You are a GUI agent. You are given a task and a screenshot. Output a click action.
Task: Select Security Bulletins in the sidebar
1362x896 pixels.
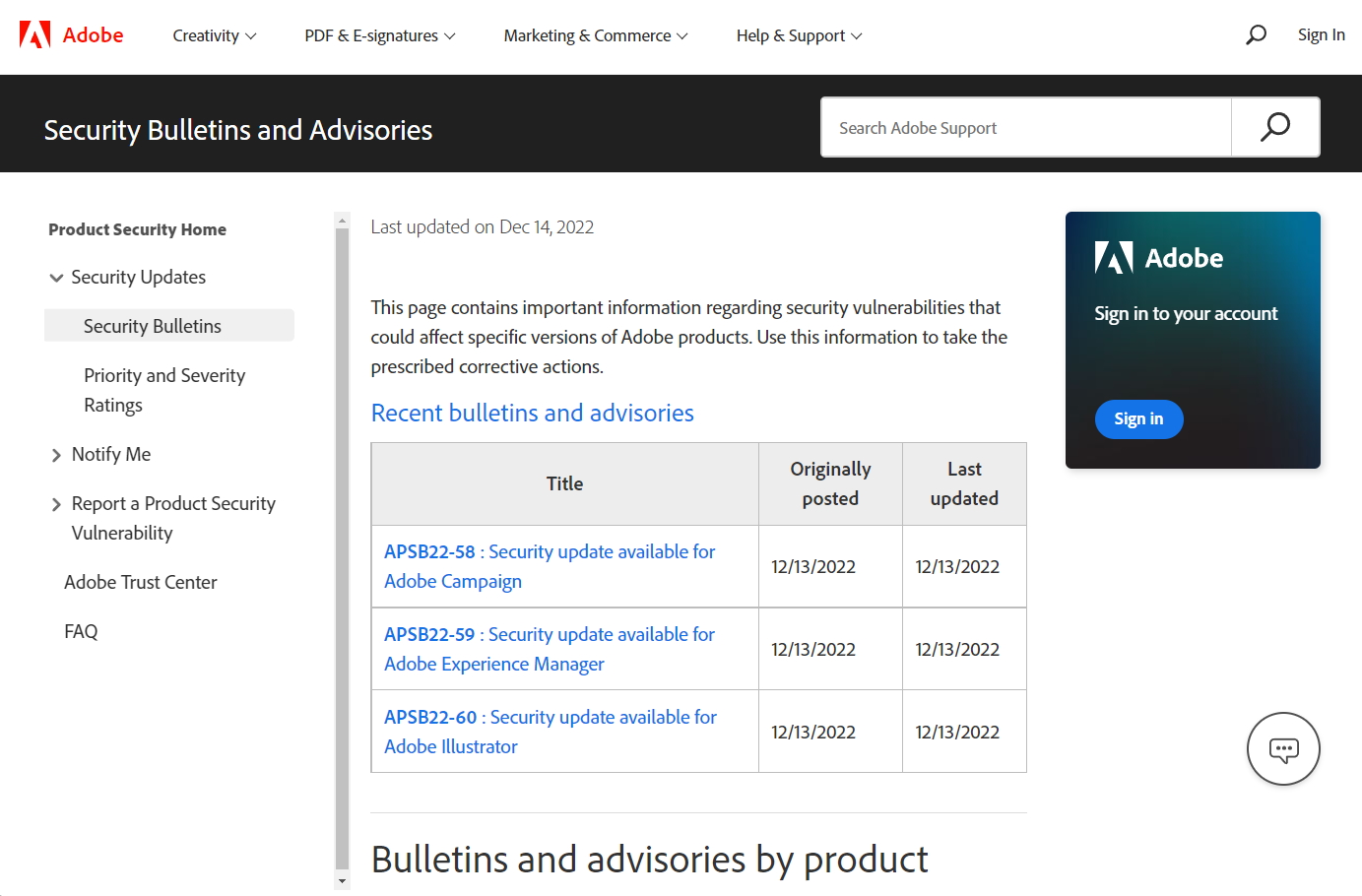tap(153, 326)
